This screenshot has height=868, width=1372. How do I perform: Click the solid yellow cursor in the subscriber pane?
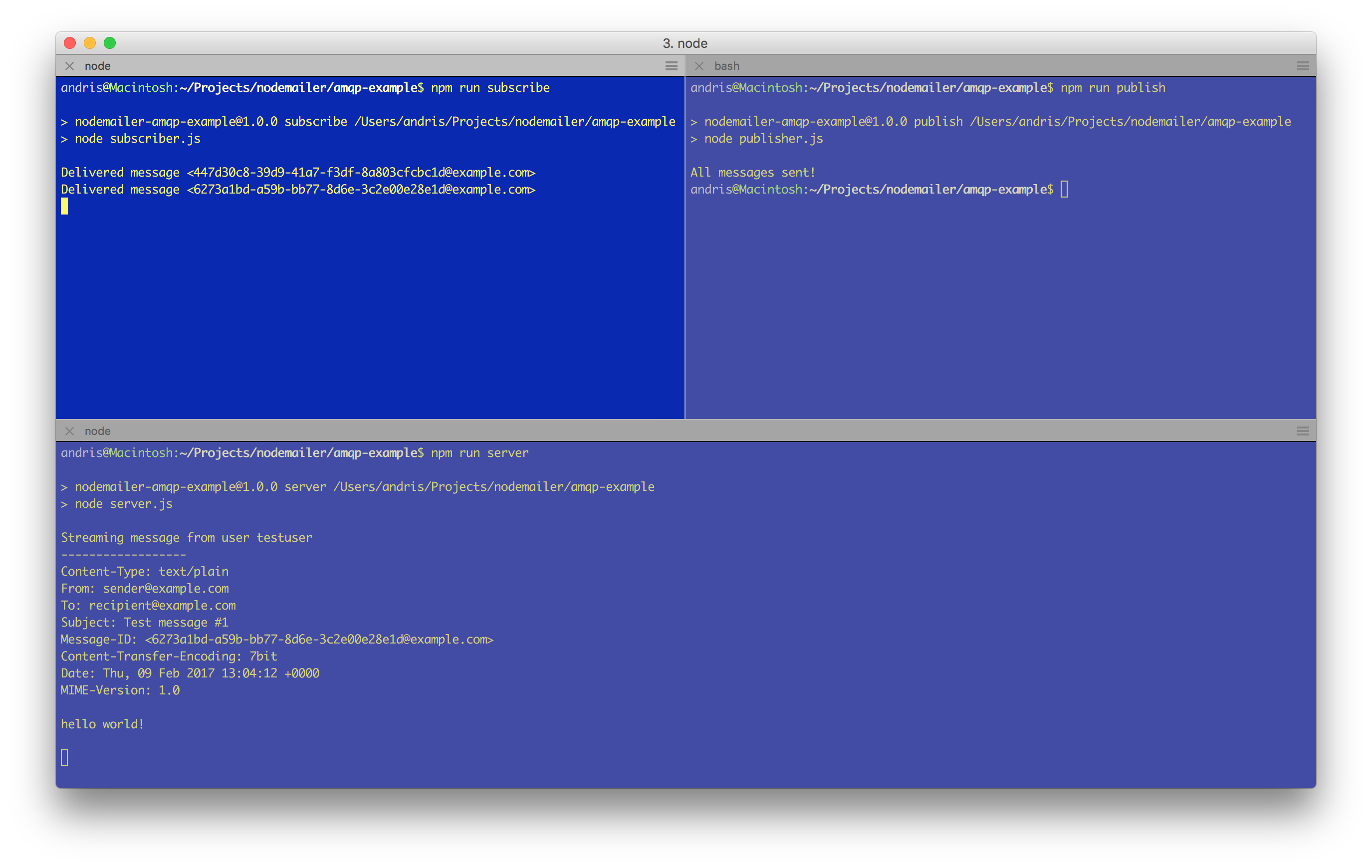point(64,206)
